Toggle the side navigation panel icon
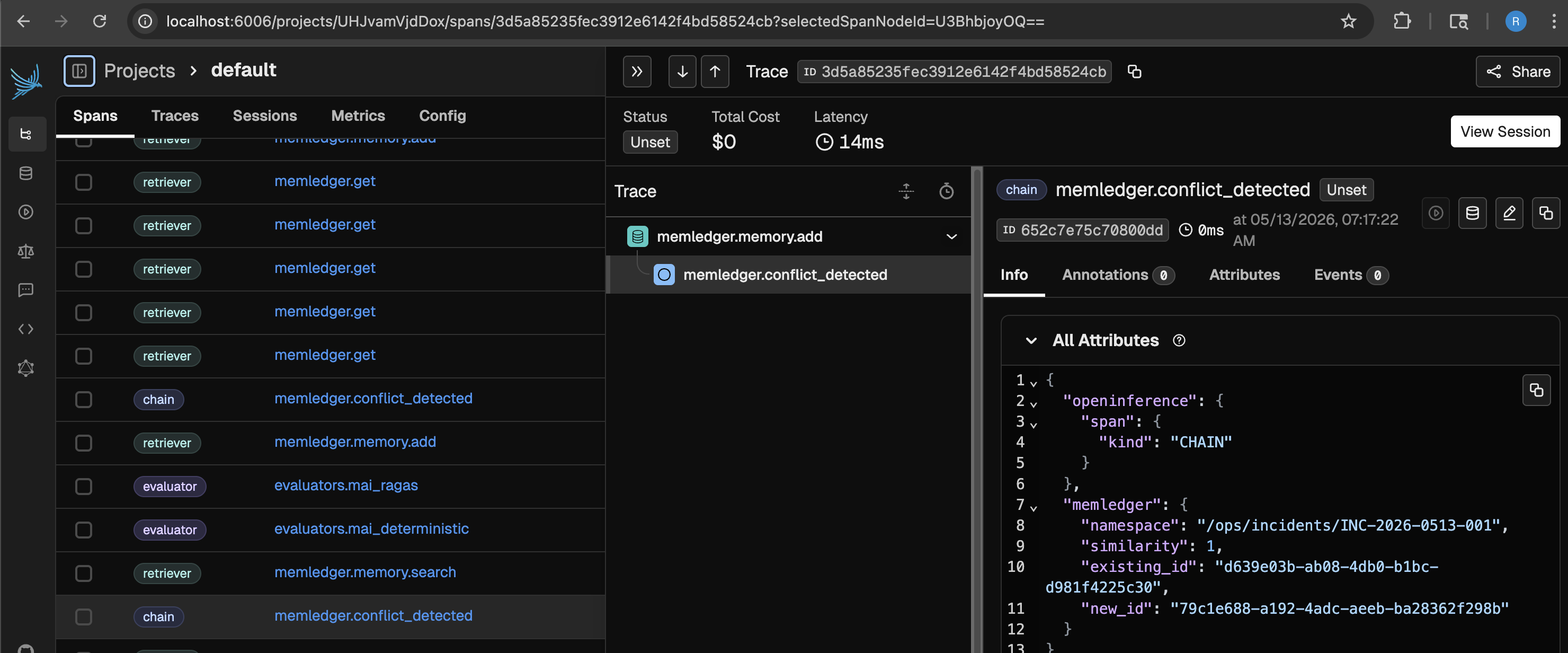This screenshot has height=653, width=1568. 79,70
